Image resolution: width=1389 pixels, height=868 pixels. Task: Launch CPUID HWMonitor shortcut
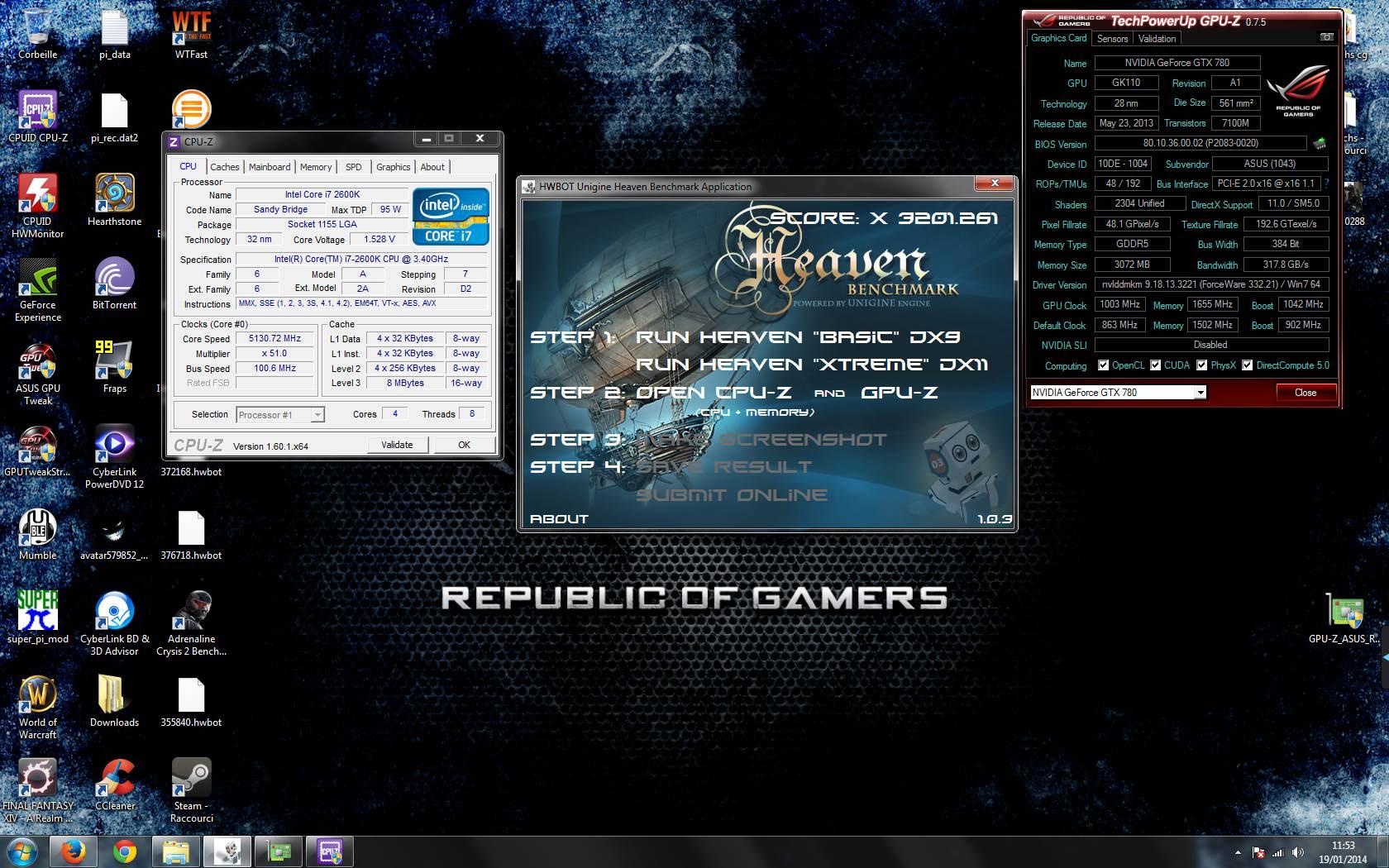click(37, 206)
